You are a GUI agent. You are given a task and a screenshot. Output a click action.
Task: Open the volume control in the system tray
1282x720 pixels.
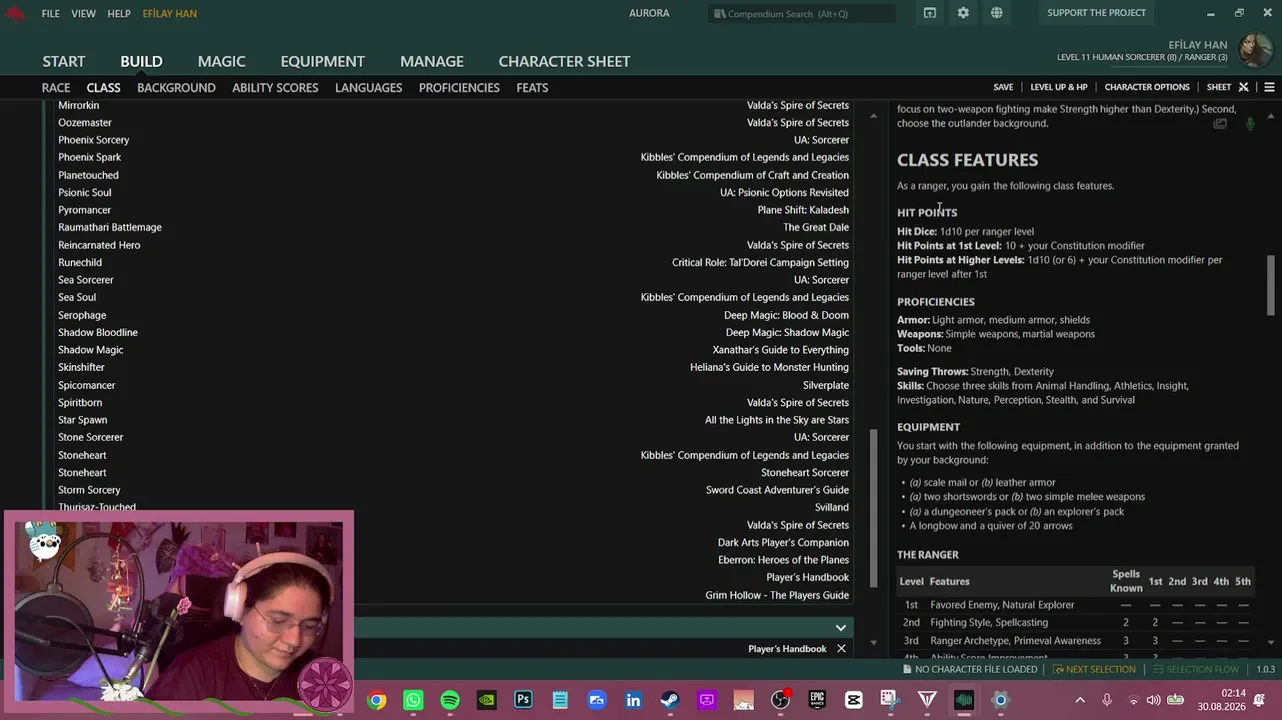point(1153,700)
